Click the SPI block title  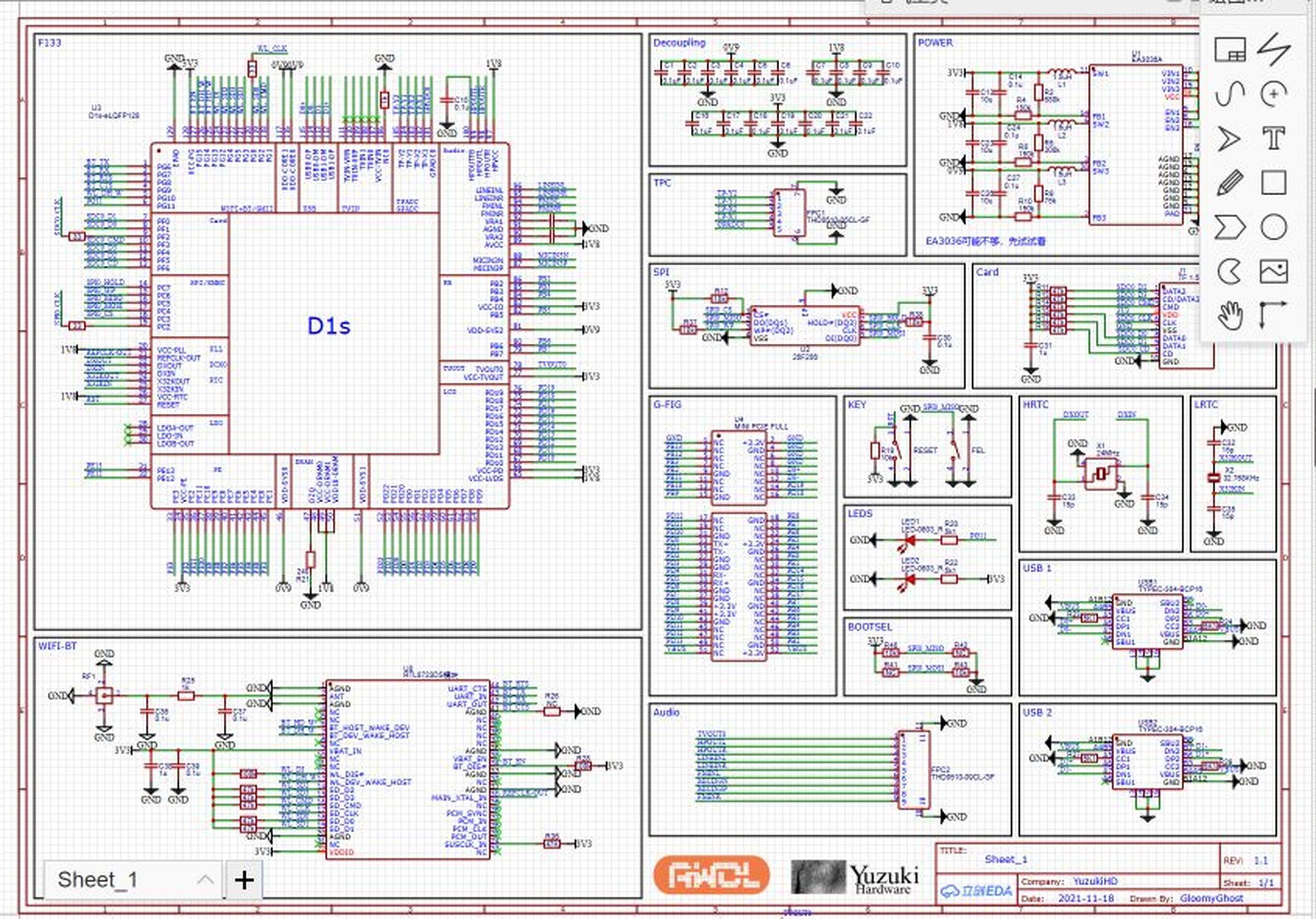click(661, 273)
